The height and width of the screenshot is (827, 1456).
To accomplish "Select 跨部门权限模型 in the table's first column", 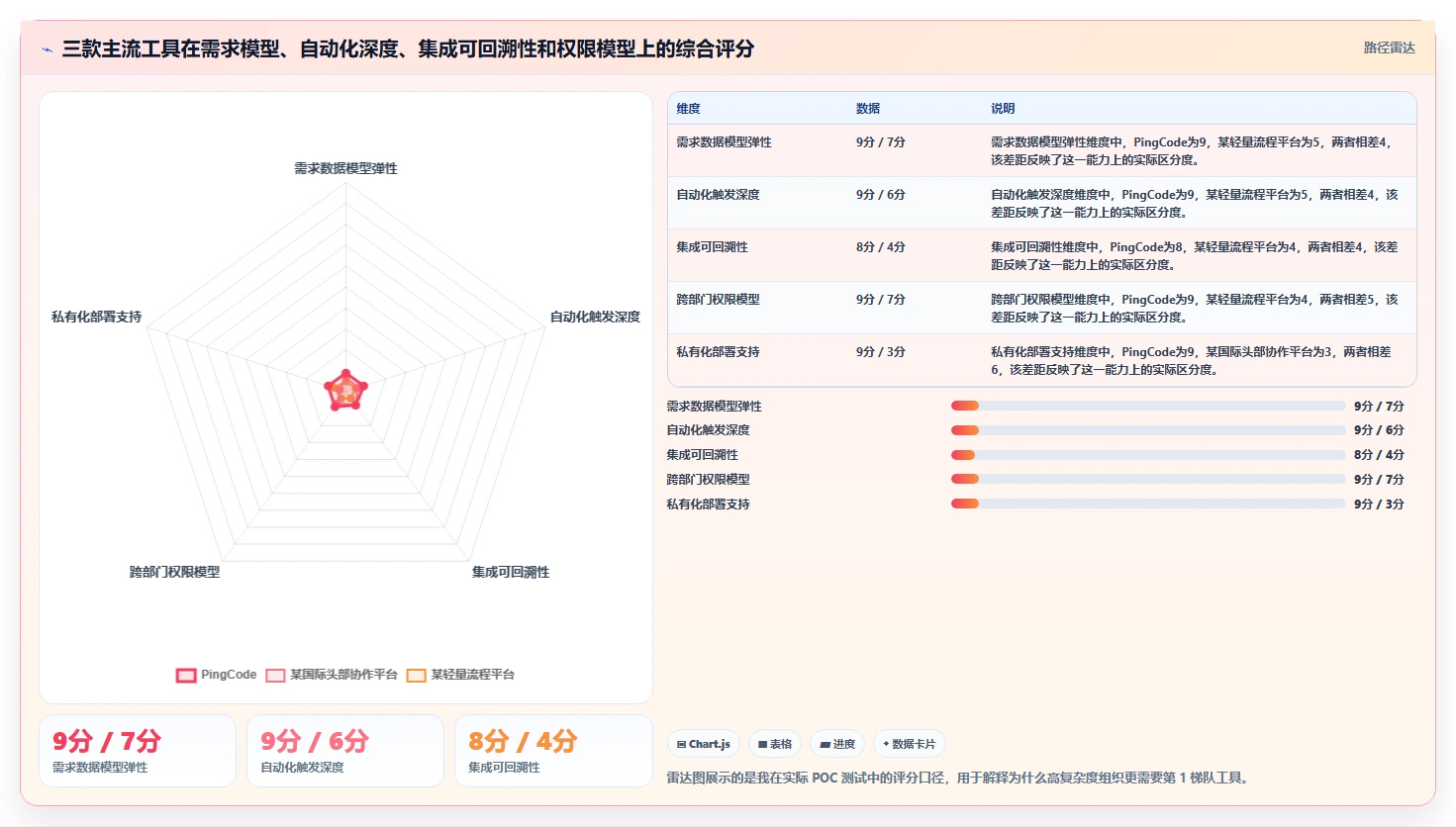I will (x=718, y=300).
